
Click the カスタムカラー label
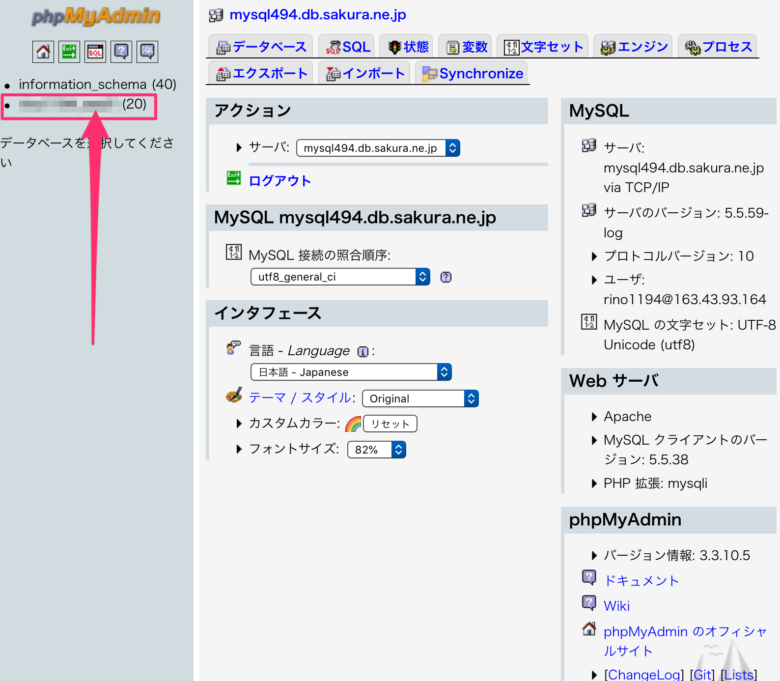click(294, 423)
